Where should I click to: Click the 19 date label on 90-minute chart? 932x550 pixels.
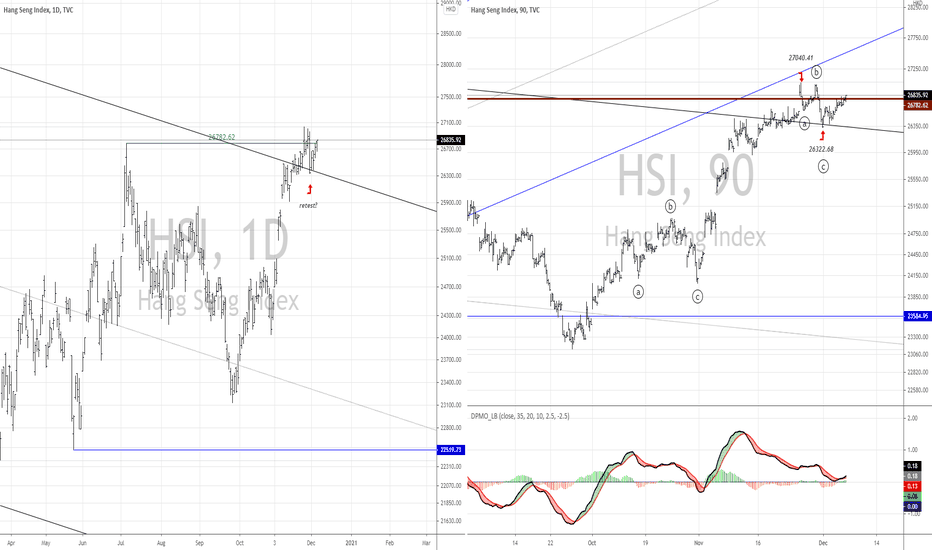[x=645, y=543]
